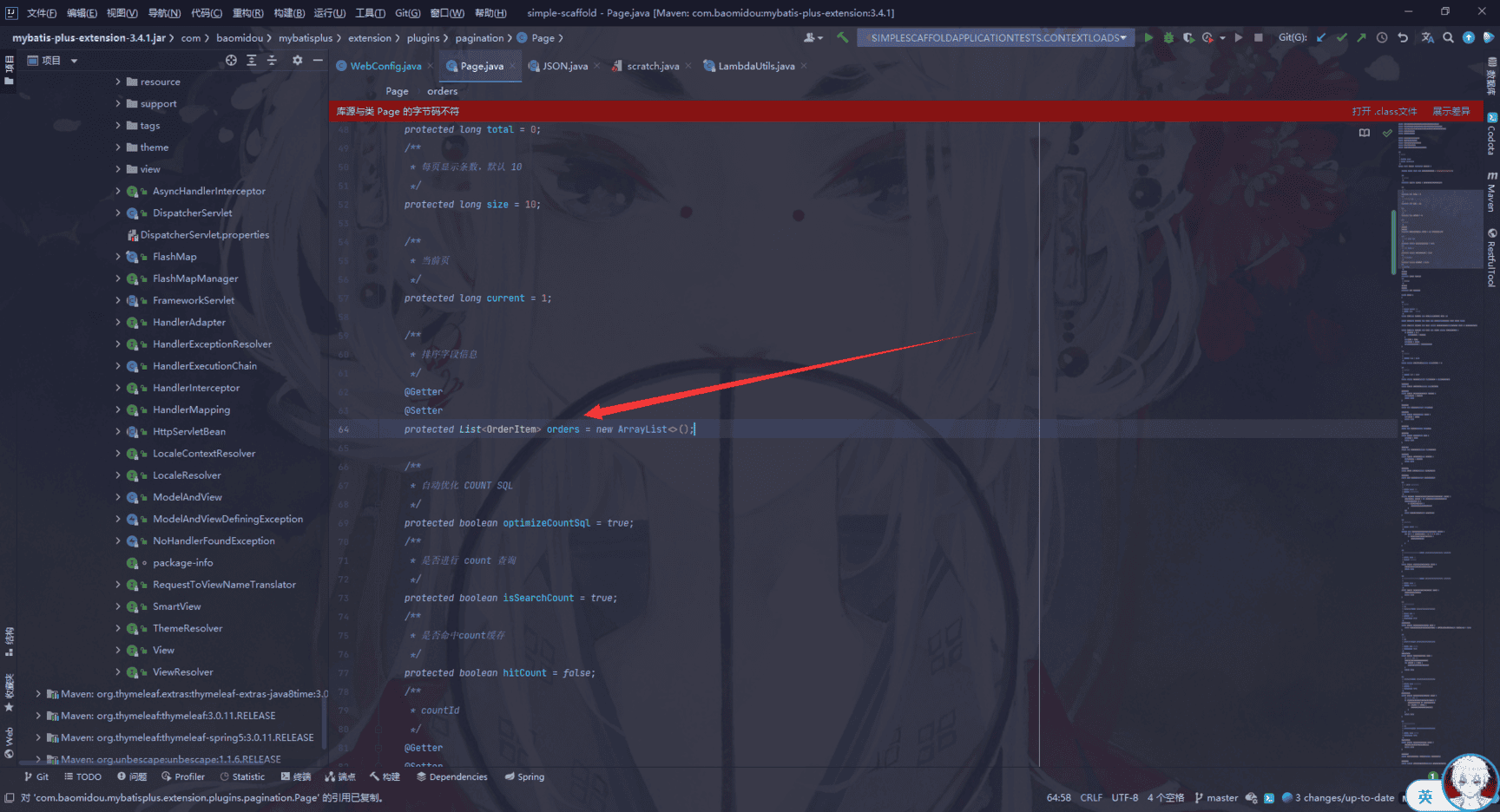The height and width of the screenshot is (812, 1500).
Task: Click the master branch widget in status bar
Action: [1216, 798]
